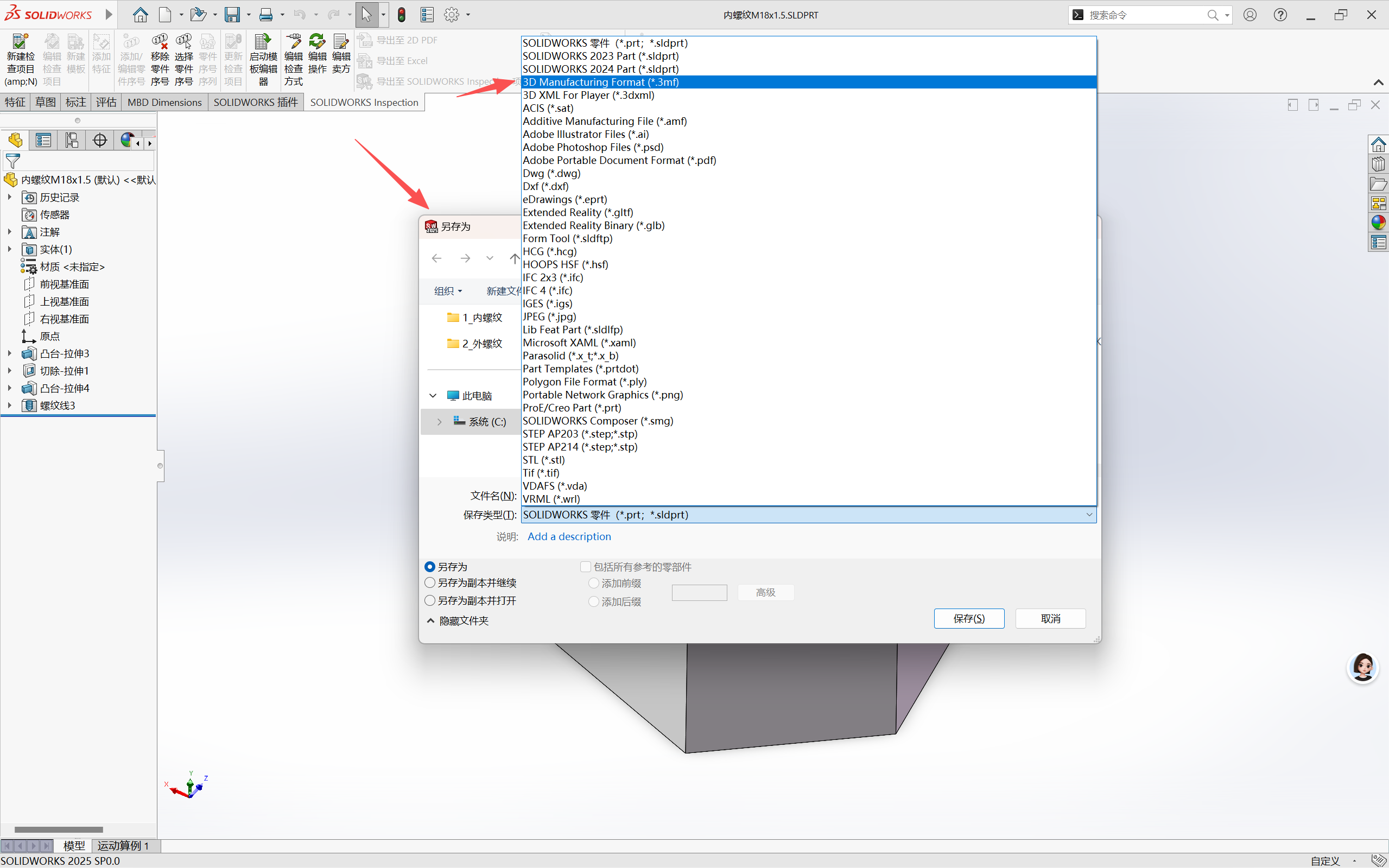Screen dimensions: 1389x868
Task: Click the Save disk icon in top toolbar
Action: tap(232, 15)
